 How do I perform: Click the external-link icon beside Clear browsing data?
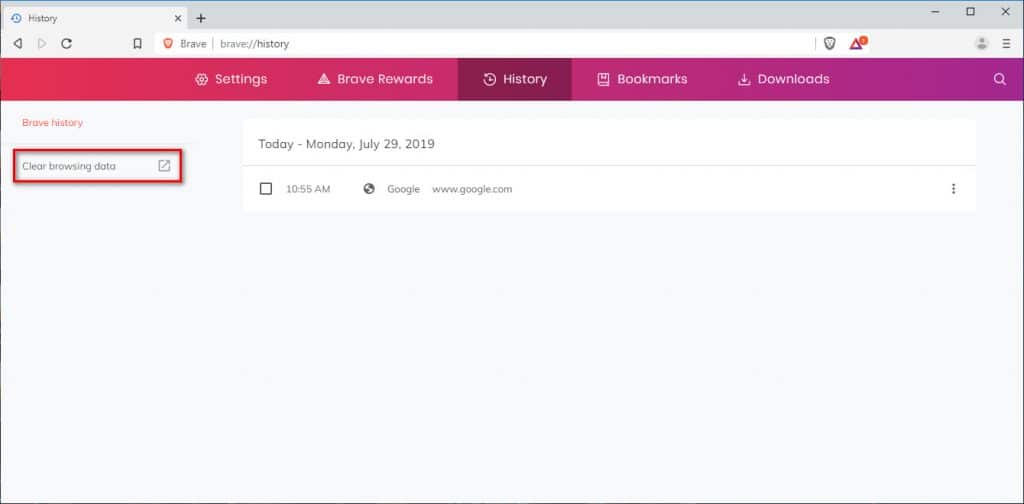coord(164,166)
